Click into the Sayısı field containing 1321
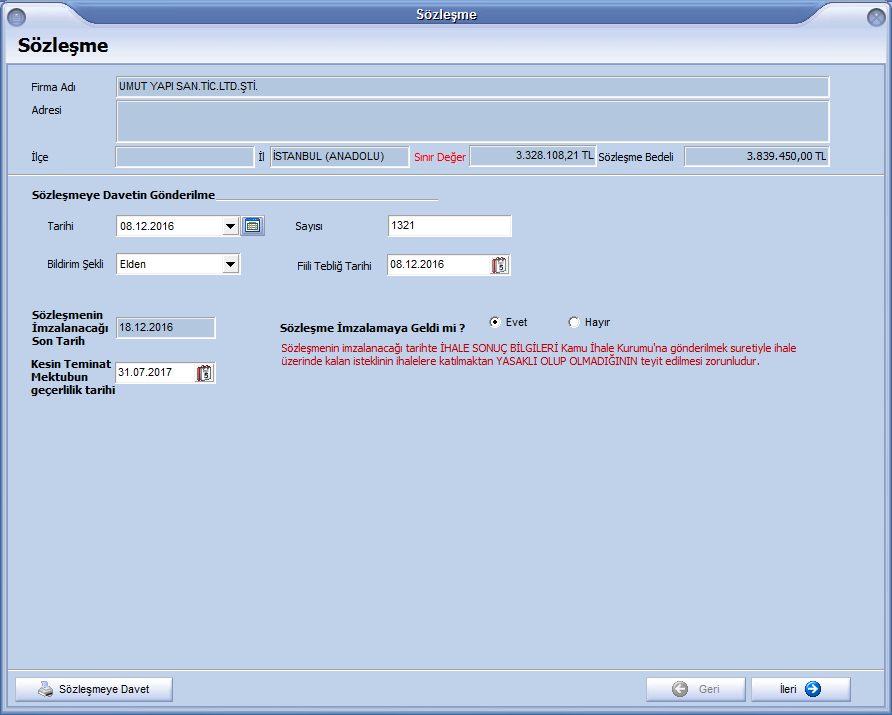 click(x=449, y=226)
